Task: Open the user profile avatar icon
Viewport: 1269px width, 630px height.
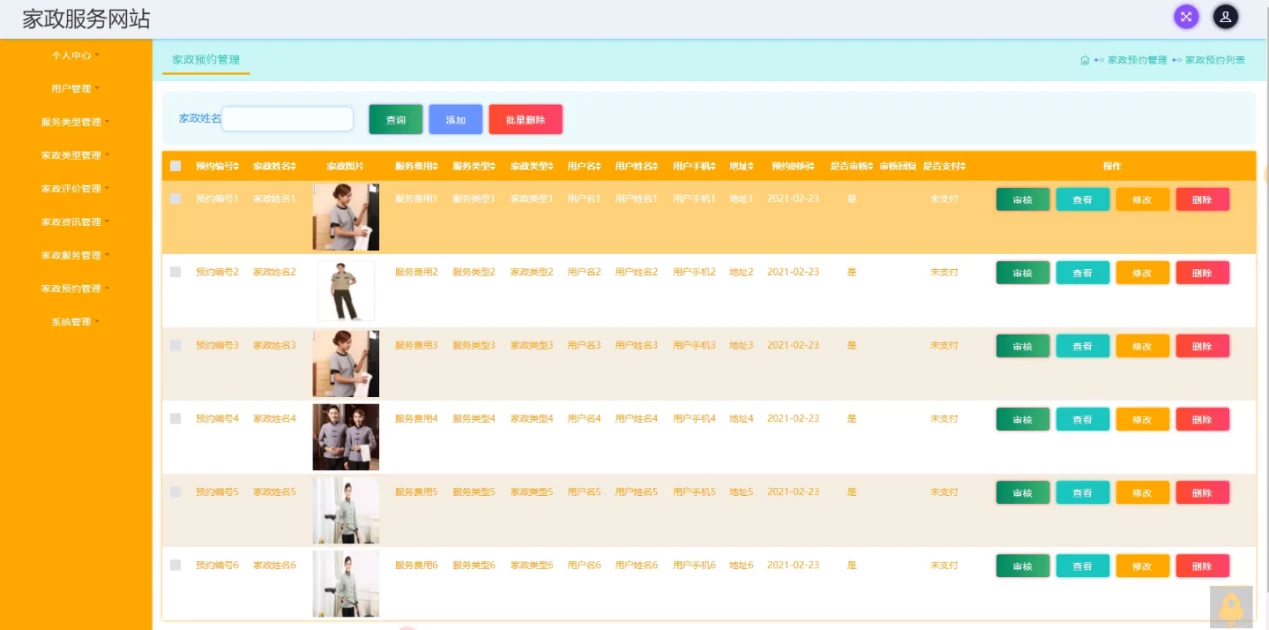Action: (1226, 16)
